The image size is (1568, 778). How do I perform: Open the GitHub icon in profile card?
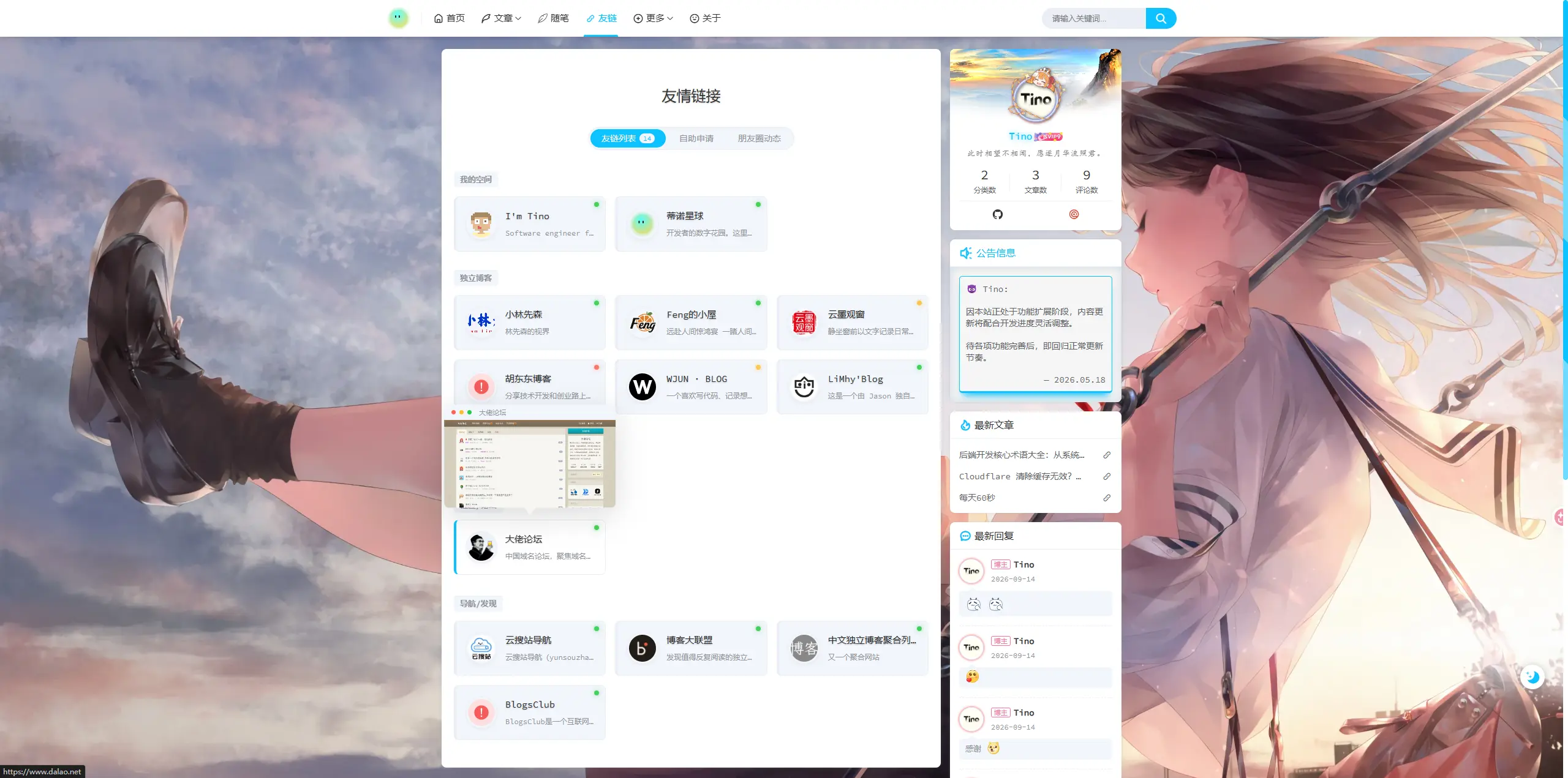997,214
